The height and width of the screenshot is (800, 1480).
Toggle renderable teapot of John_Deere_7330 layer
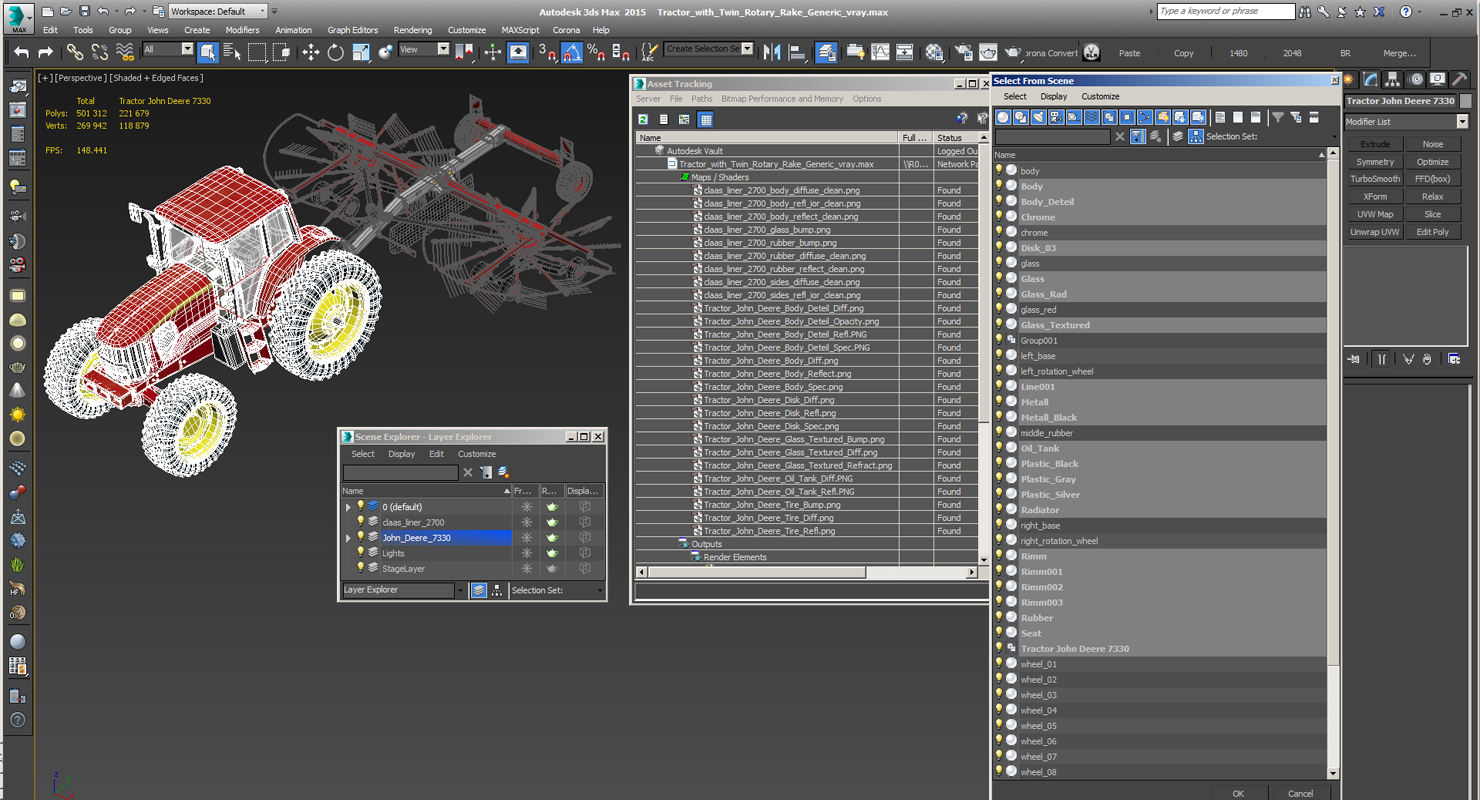pos(552,537)
